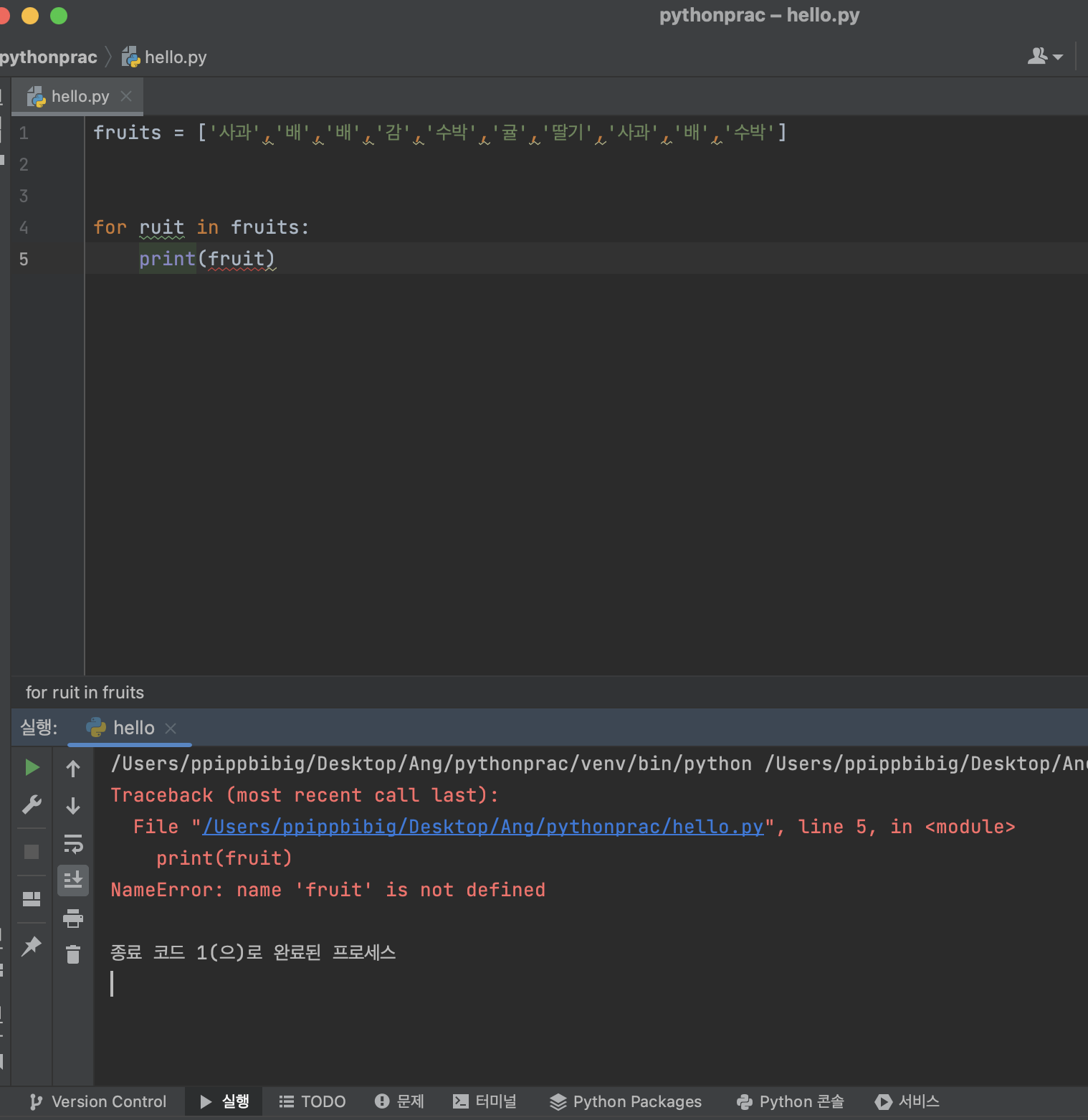
Task: Click the '종료 코드 1' process exit message
Action: click(x=253, y=953)
